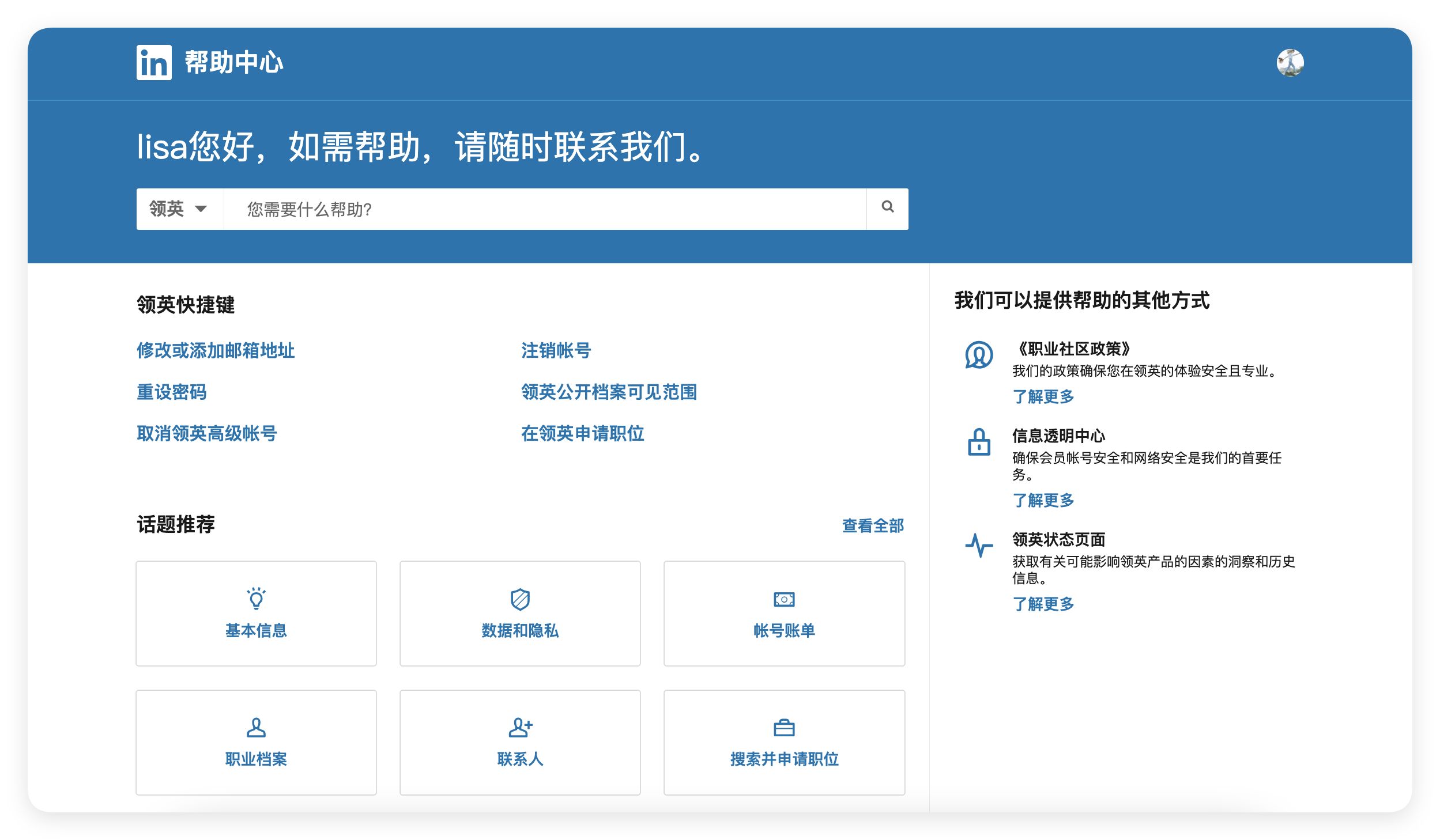Open the 重设密码 link

pos(172,392)
